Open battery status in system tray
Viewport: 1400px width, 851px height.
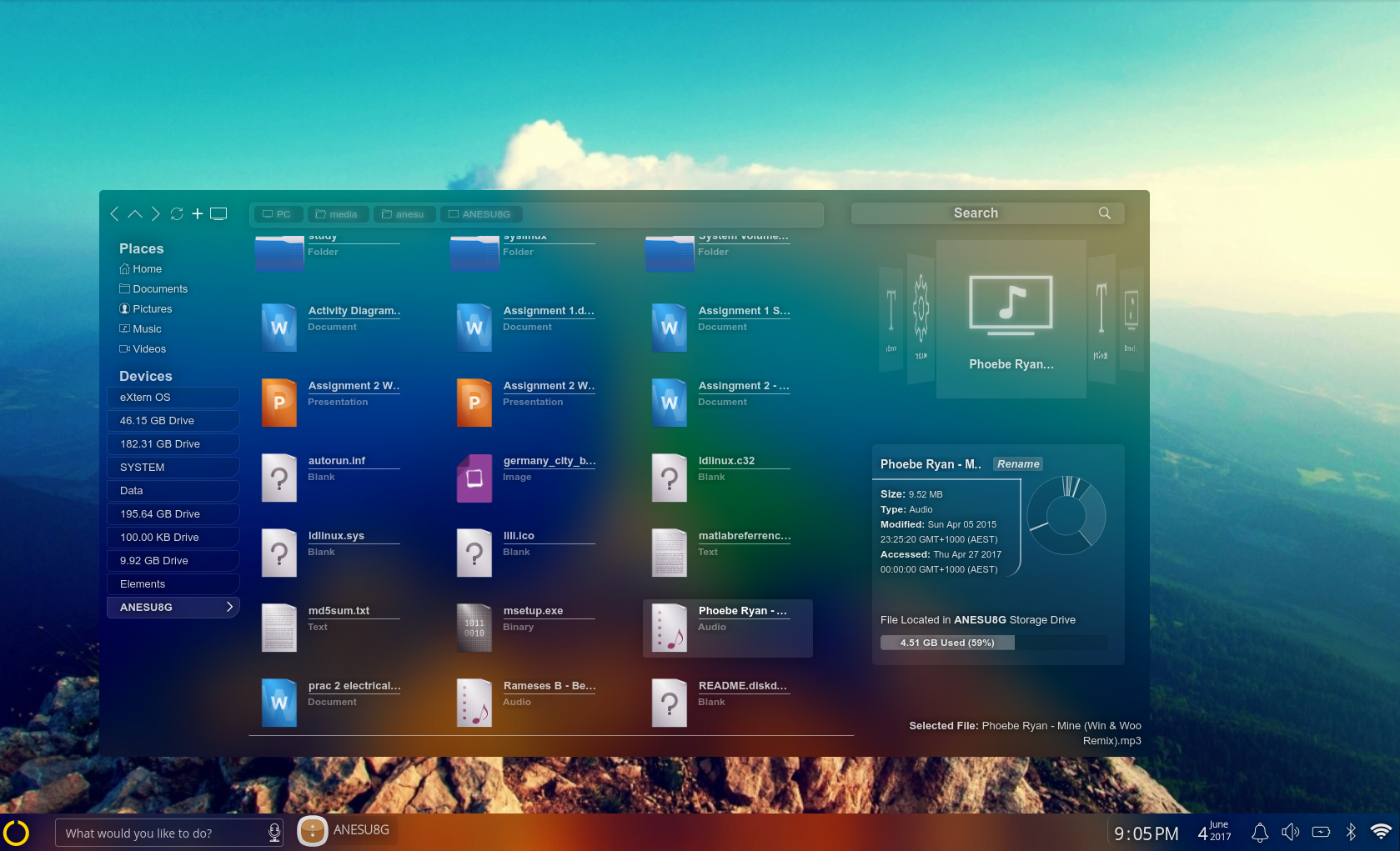pyautogui.click(x=1321, y=832)
